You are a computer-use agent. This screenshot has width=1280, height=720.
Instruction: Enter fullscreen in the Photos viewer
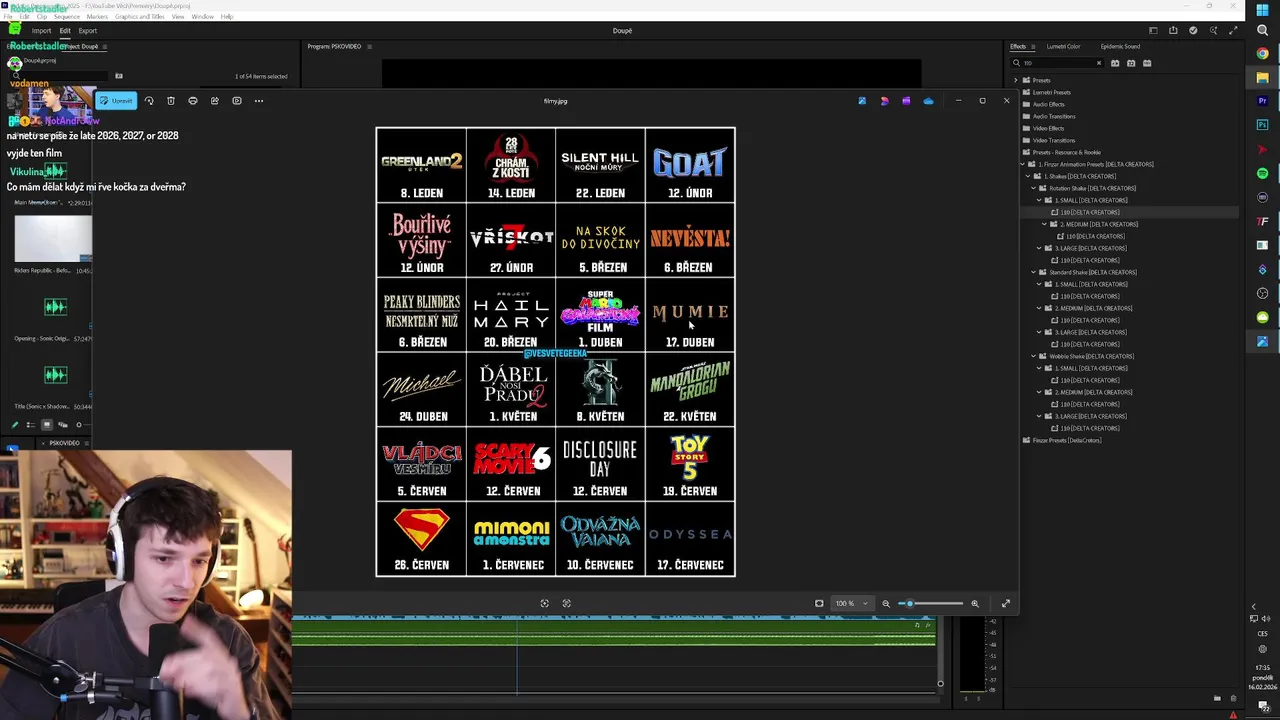pyautogui.click(x=1006, y=603)
